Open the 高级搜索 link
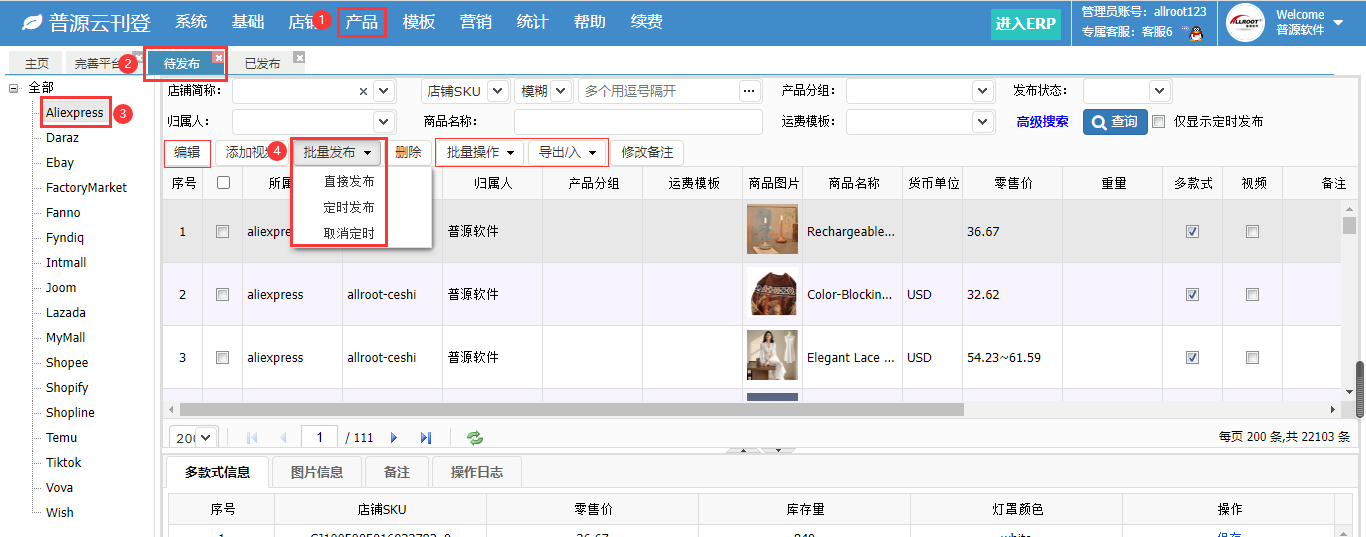 point(1042,121)
